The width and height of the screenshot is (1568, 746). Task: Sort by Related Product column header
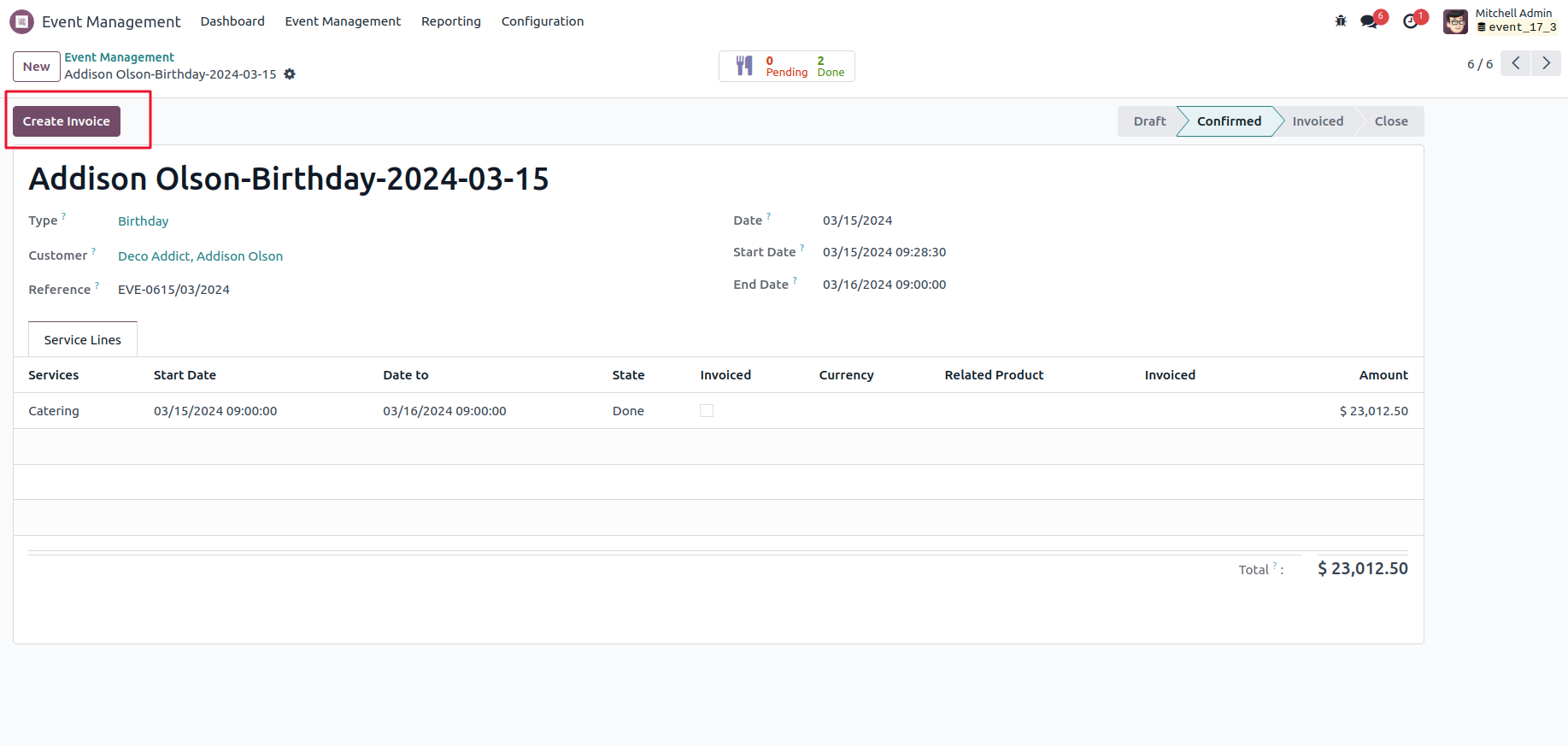pyautogui.click(x=994, y=375)
